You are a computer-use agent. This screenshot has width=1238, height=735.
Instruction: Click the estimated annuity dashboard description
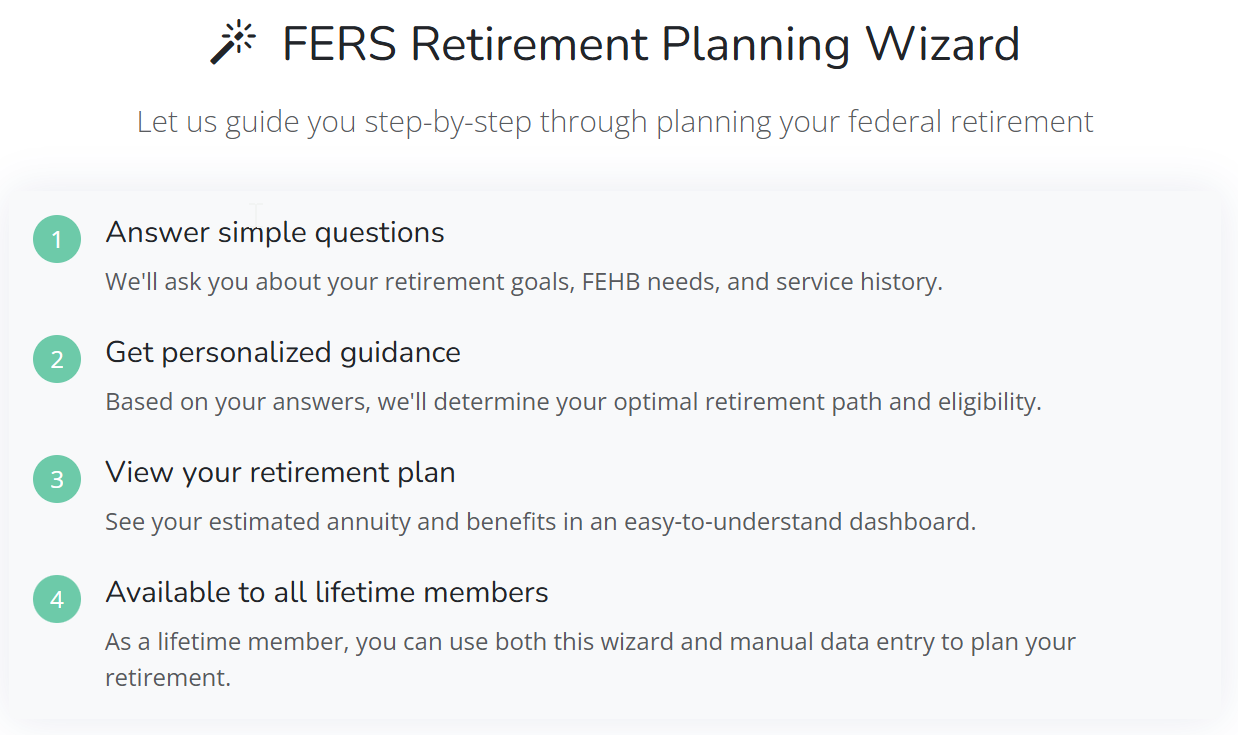click(x=540, y=522)
